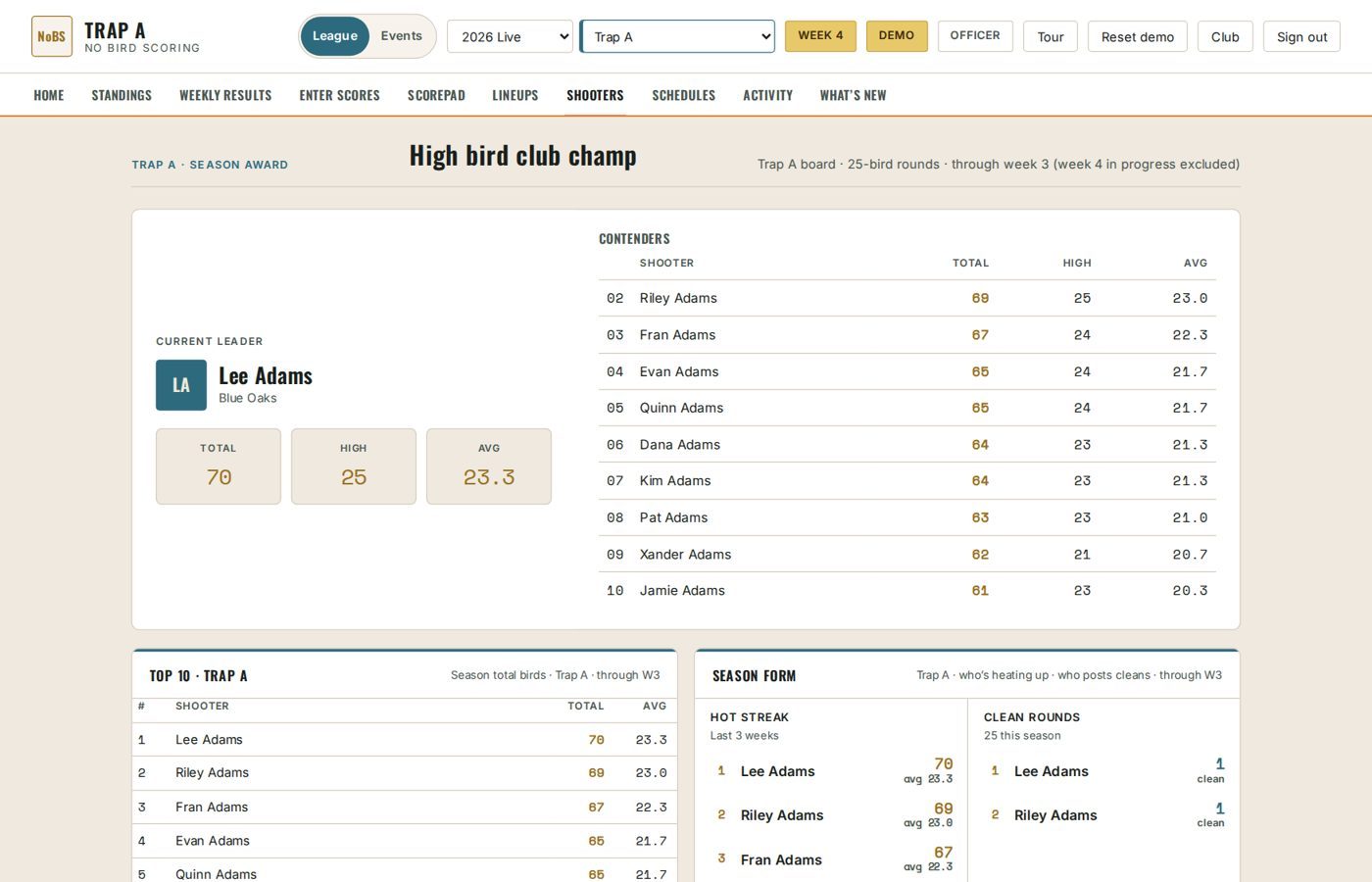The width and height of the screenshot is (1372, 882).
Task: Click Reset demo button
Action: click(x=1138, y=37)
